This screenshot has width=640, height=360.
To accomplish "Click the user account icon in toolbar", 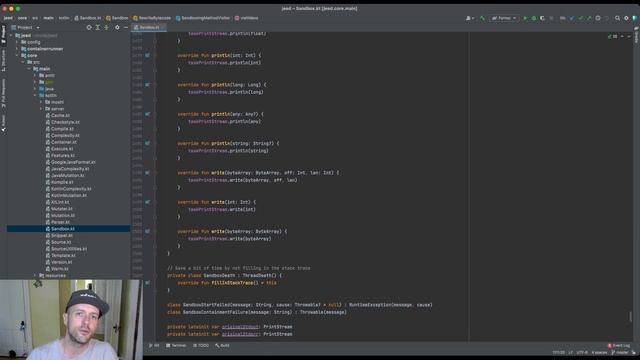I will coord(469,18).
